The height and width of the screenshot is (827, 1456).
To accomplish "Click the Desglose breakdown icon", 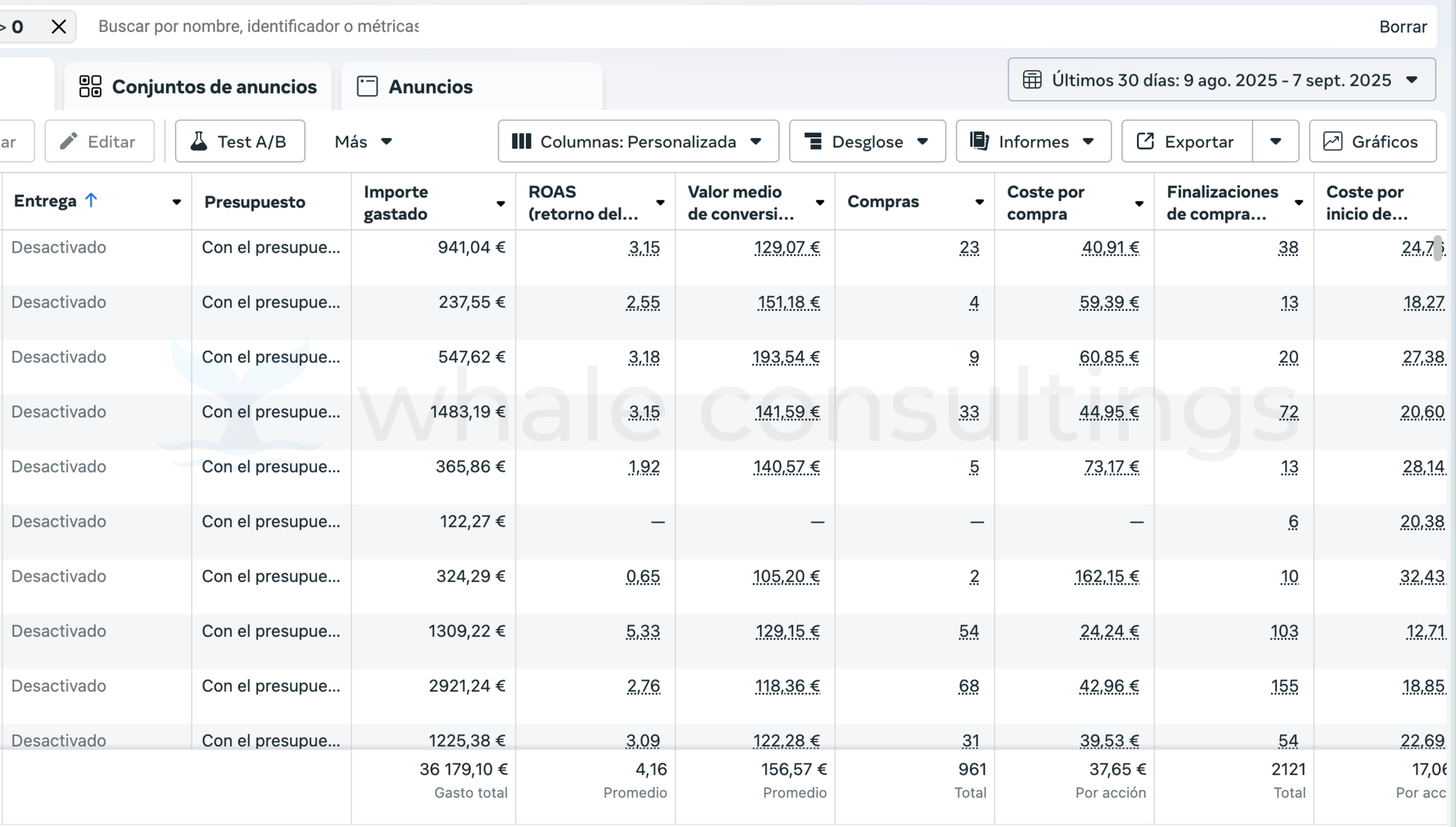I will pos(813,142).
